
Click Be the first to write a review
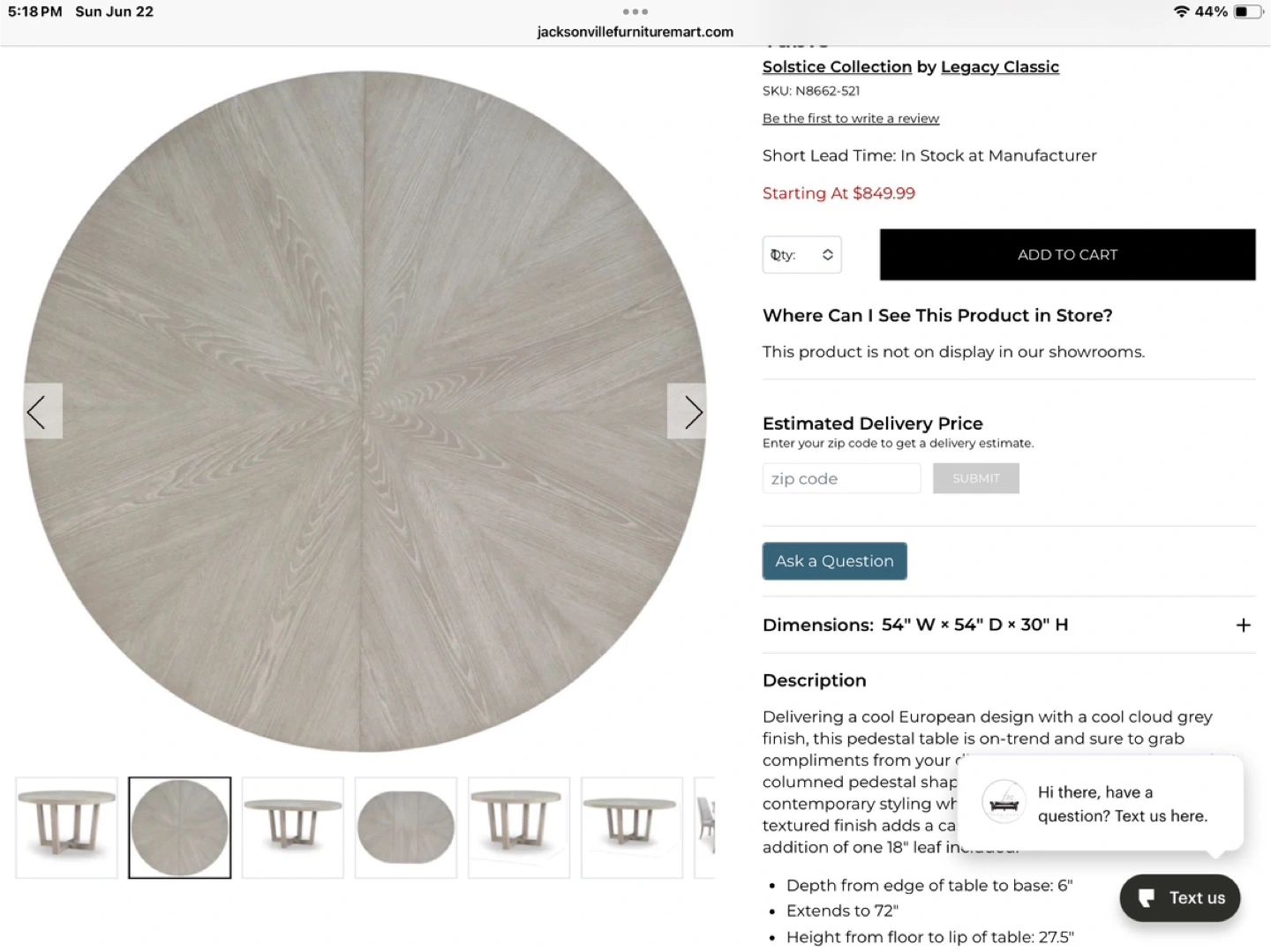coord(851,118)
